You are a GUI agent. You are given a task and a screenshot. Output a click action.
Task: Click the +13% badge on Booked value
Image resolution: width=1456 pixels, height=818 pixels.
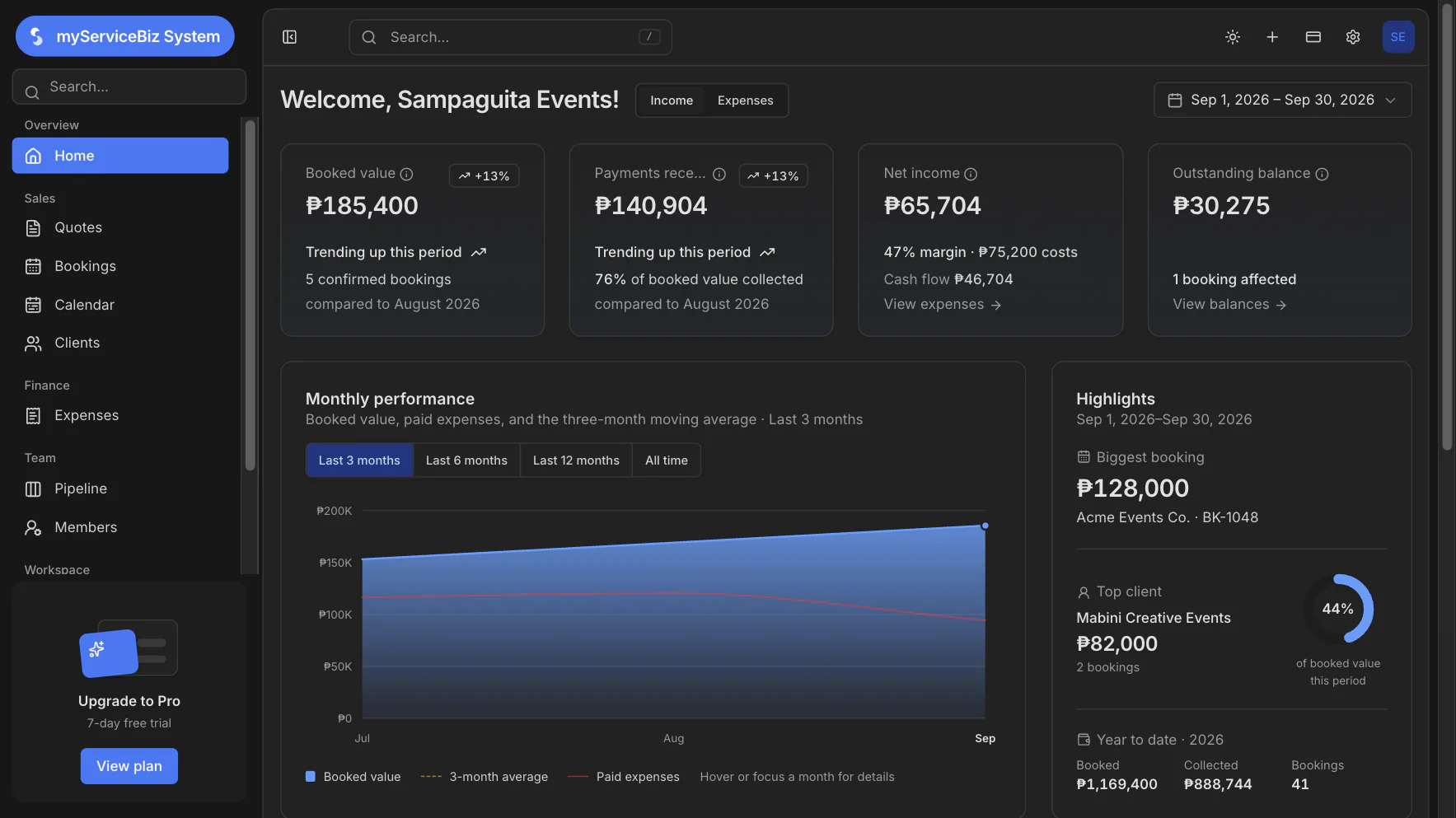(x=485, y=176)
